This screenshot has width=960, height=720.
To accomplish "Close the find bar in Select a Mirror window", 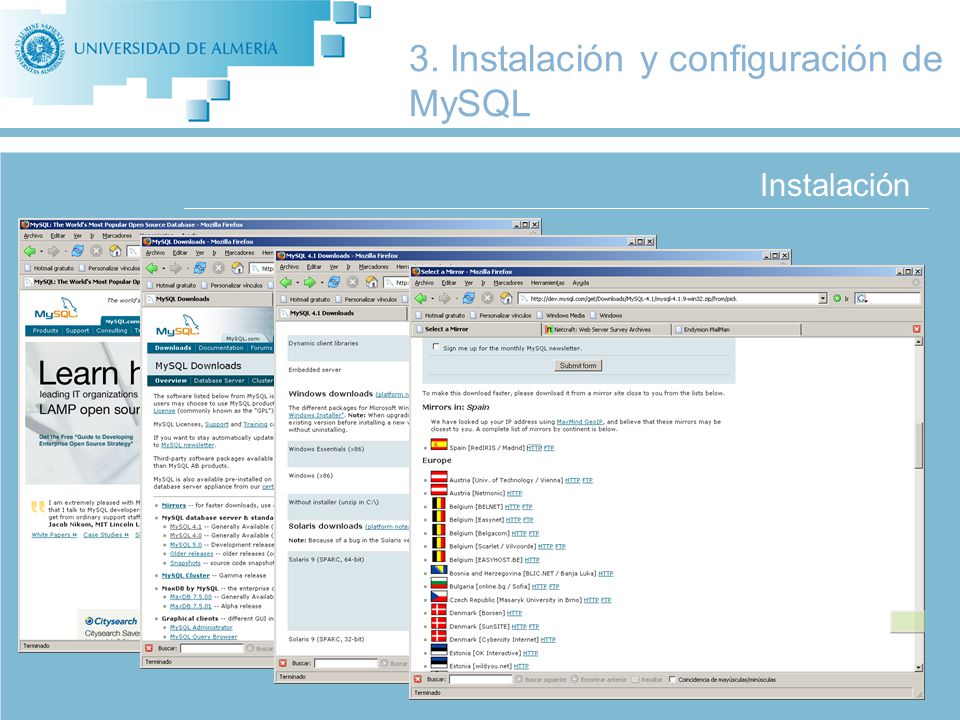I will pos(418,679).
